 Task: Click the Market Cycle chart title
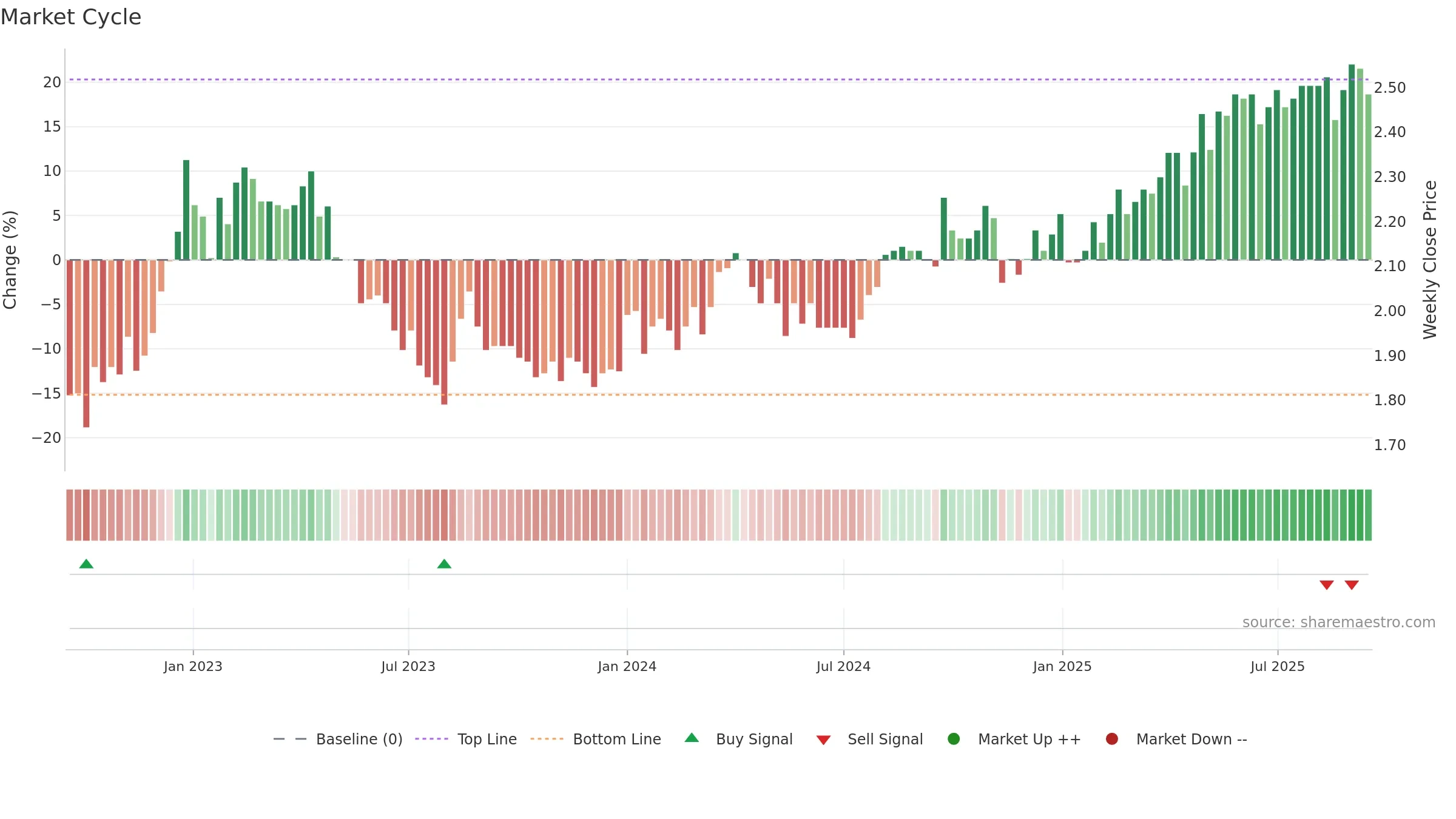tap(71, 17)
